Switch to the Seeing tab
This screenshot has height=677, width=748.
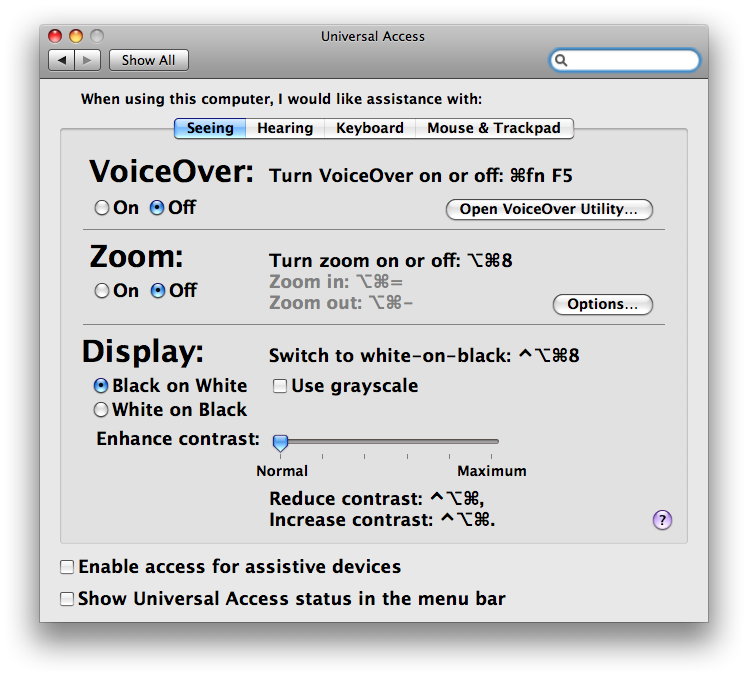pos(210,128)
